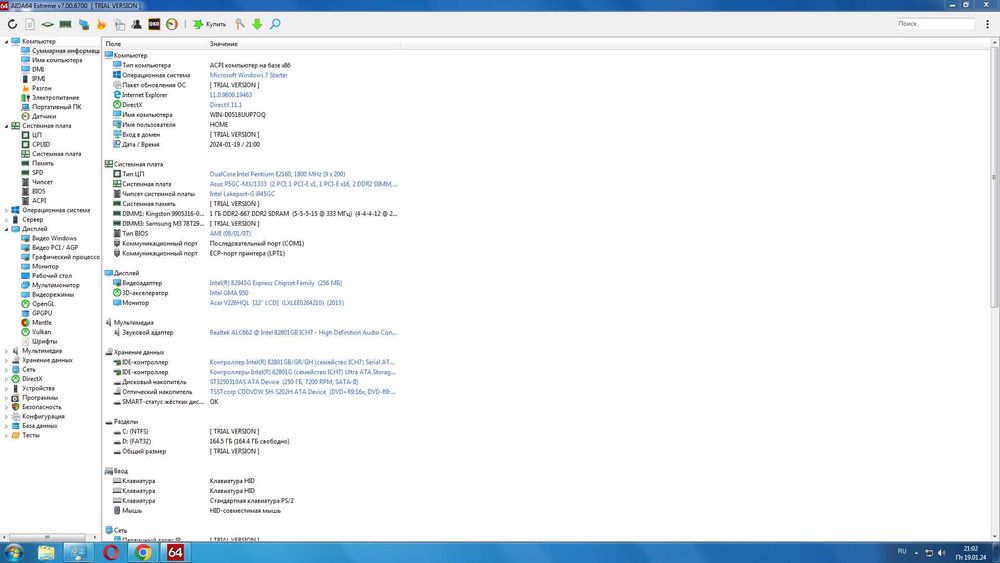
Task: Expand the Операционная система tree node
Action: 6,210
